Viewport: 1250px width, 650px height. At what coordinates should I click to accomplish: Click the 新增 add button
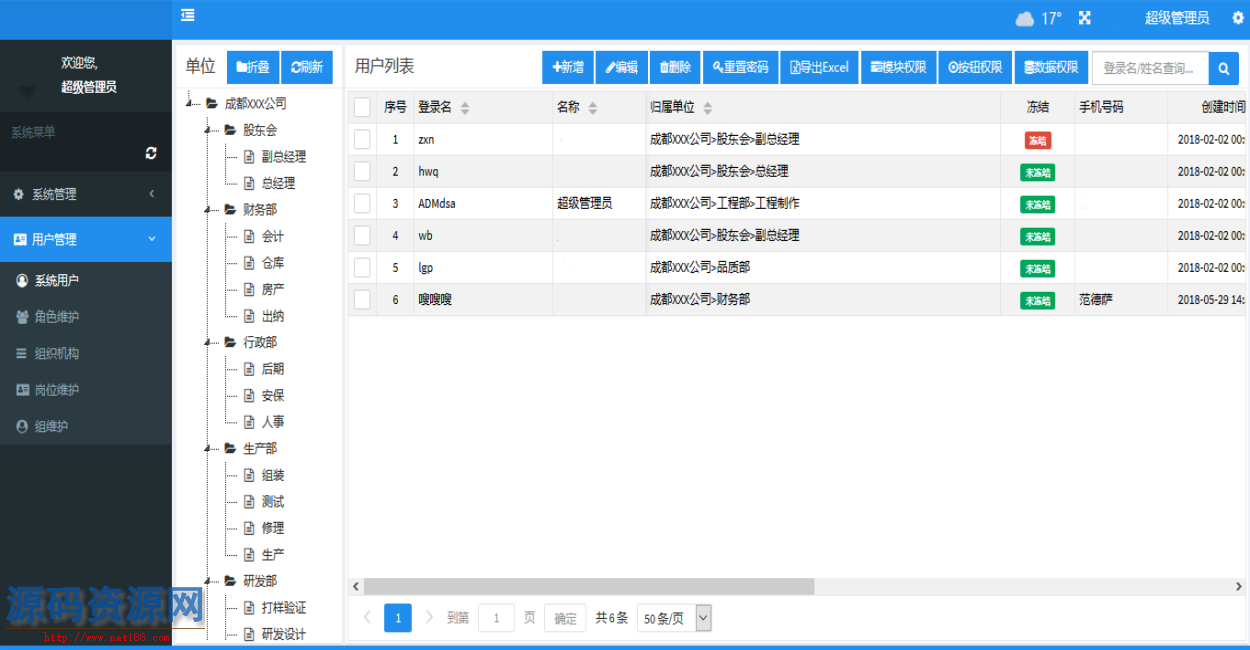click(567, 67)
